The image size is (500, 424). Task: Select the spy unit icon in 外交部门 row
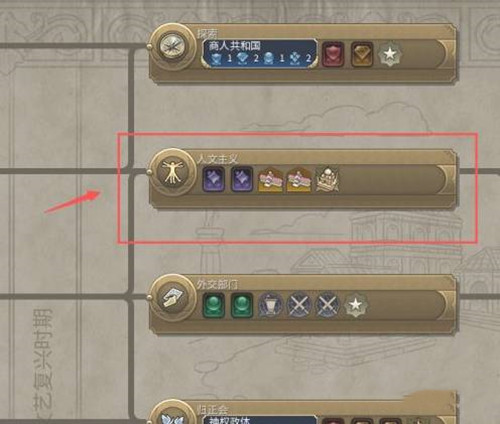(x=270, y=305)
